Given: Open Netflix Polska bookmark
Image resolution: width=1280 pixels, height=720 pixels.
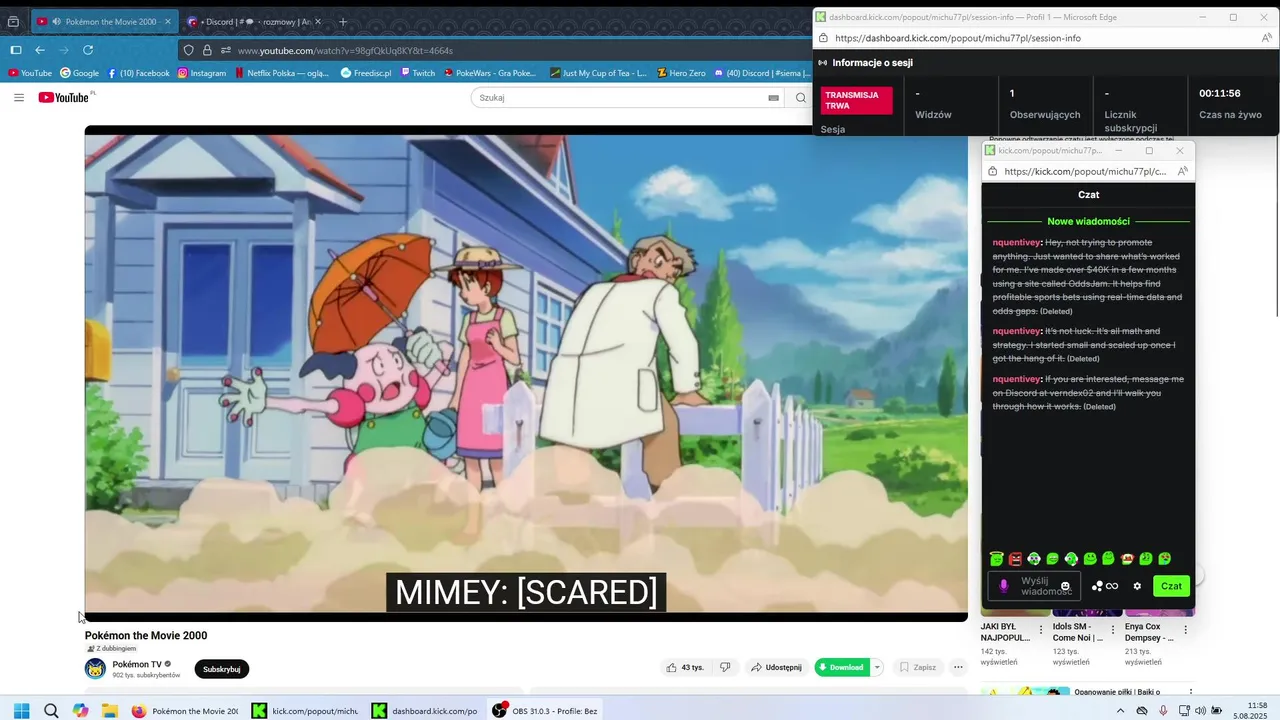Looking at the screenshot, I should click(x=282, y=73).
